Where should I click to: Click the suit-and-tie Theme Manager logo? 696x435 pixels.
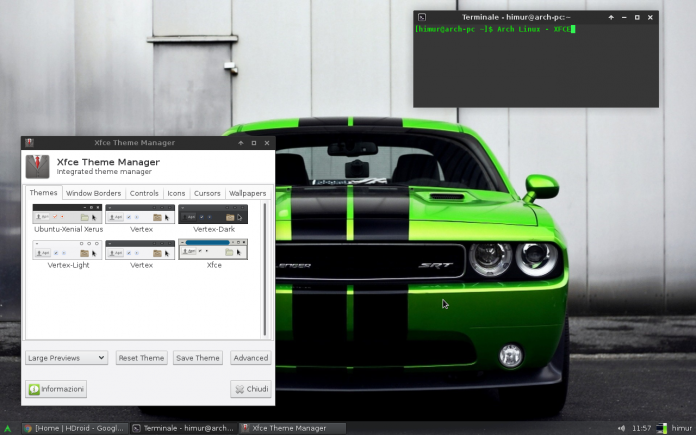tap(37, 166)
